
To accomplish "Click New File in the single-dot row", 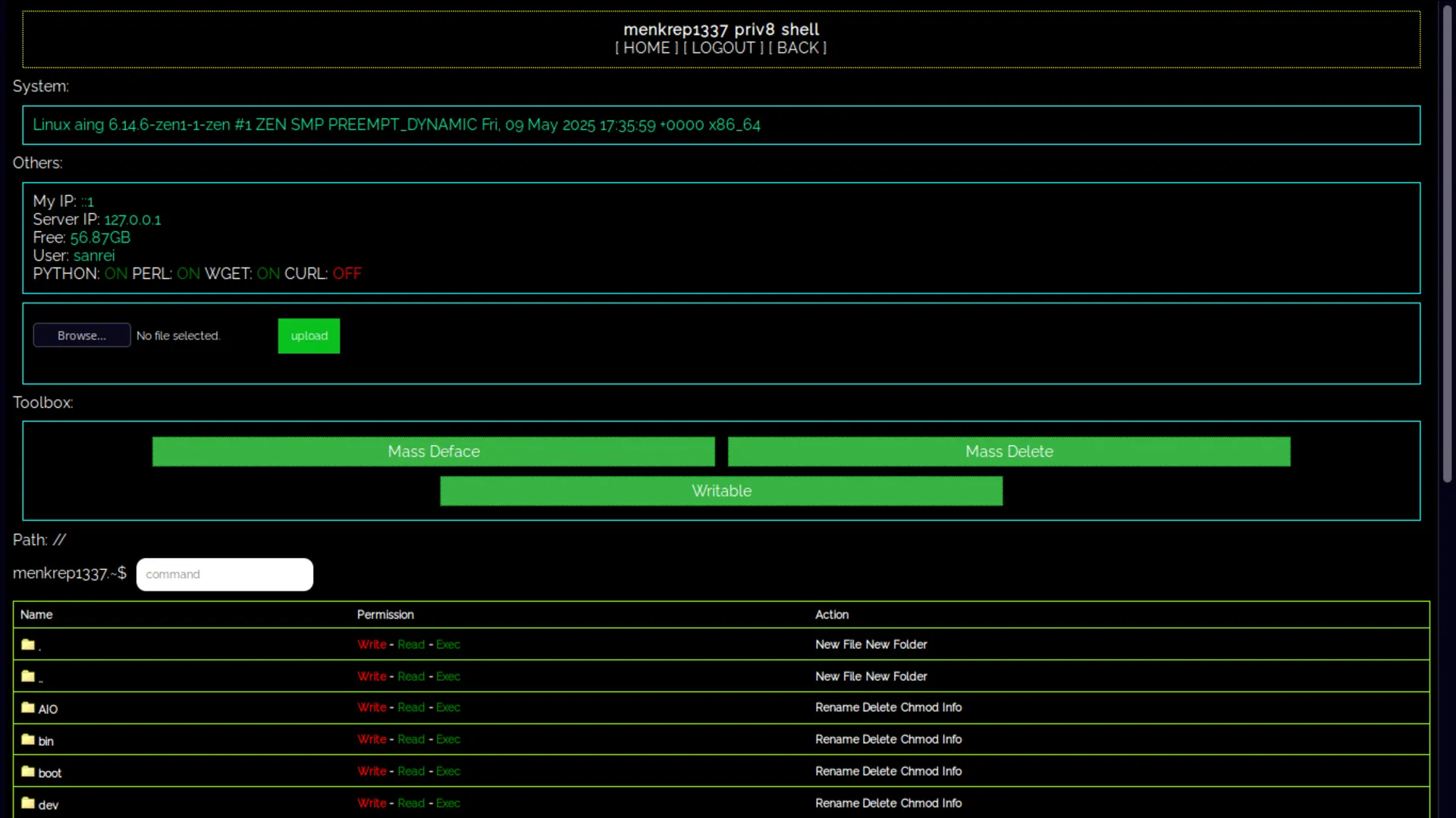I will click(x=839, y=644).
